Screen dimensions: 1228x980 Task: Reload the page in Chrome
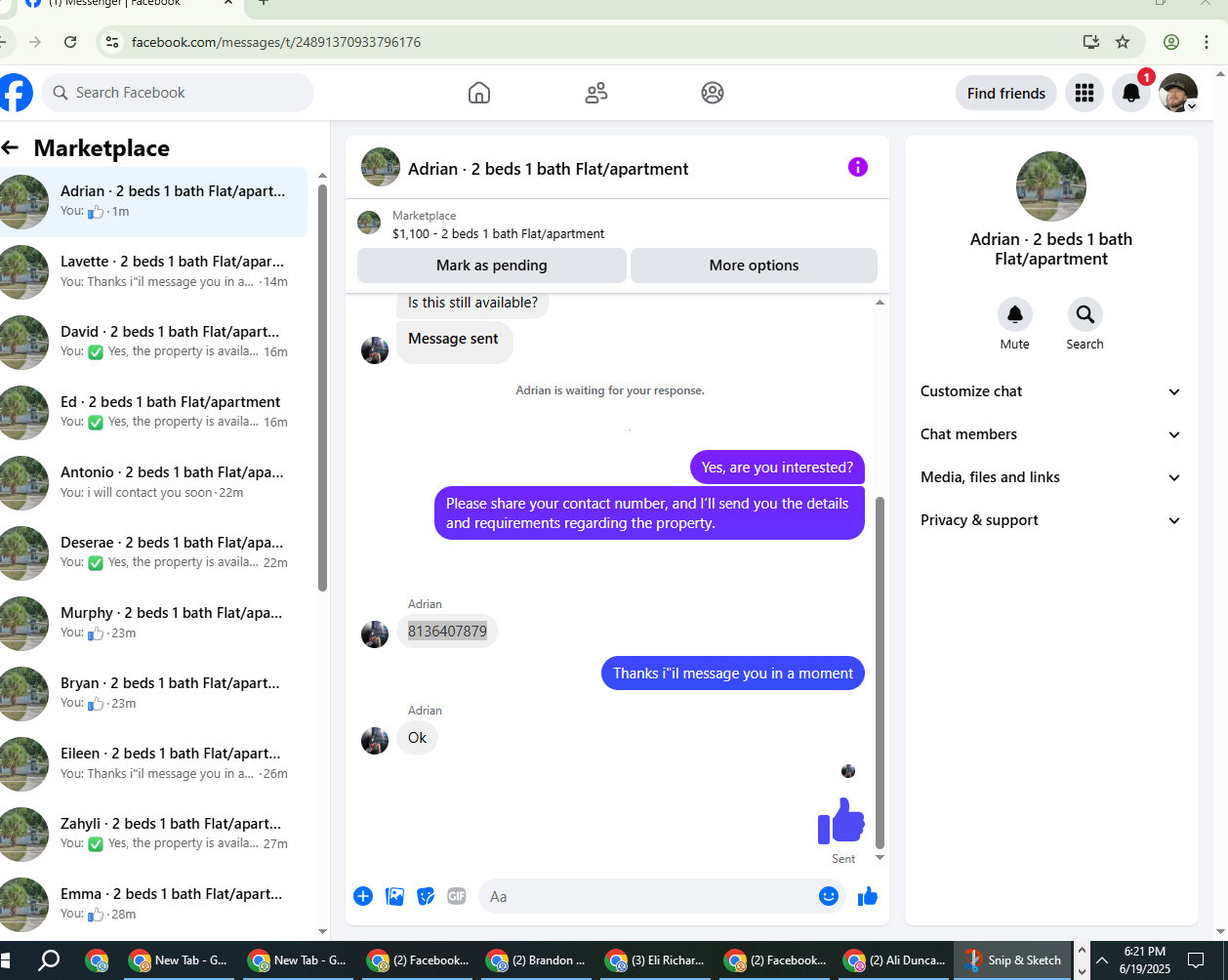pos(70,42)
